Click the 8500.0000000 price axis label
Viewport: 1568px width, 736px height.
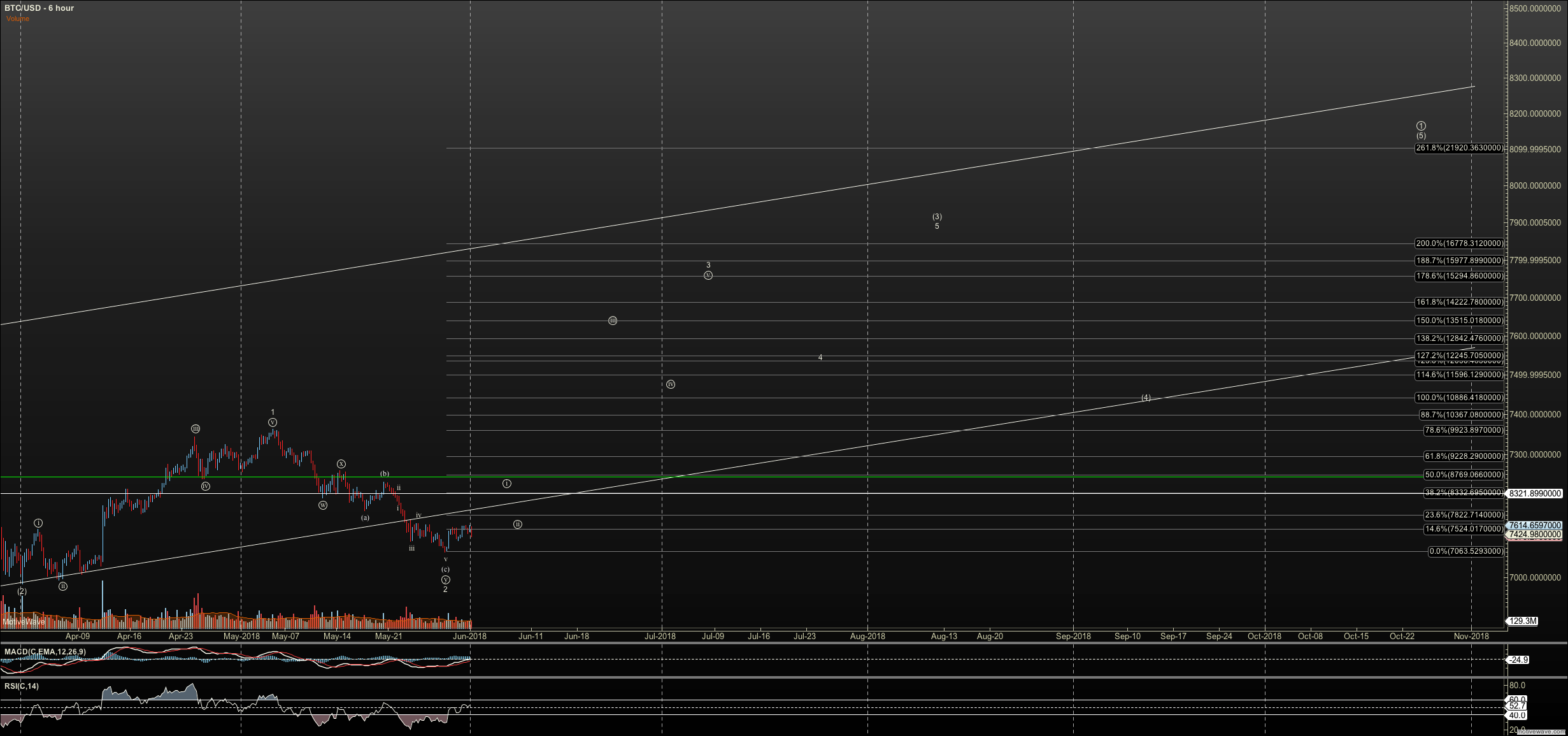pos(1535,8)
